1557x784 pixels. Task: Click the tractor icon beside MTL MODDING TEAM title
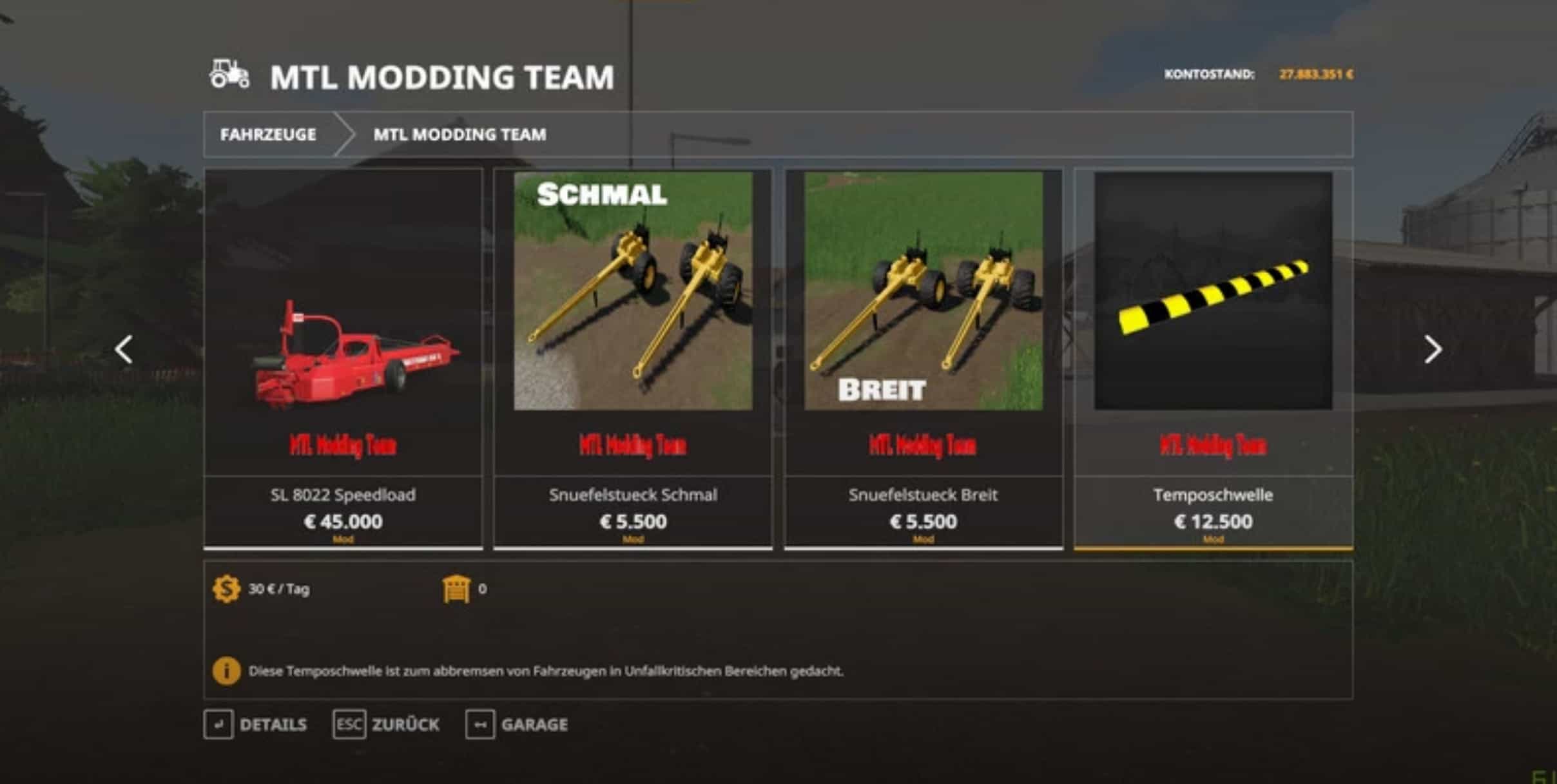click(x=229, y=74)
